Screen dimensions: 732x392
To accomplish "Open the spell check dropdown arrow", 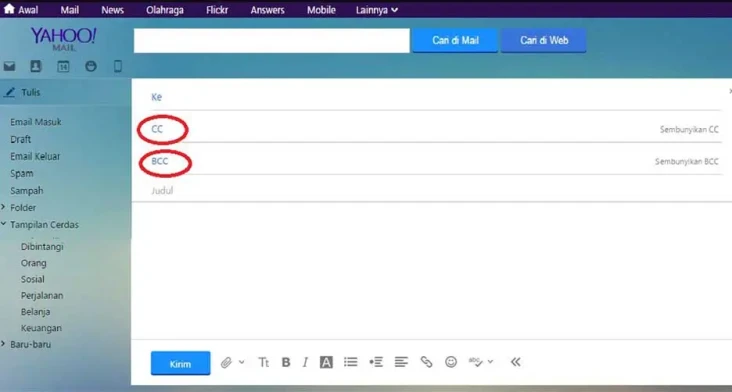I will coord(490,362).
